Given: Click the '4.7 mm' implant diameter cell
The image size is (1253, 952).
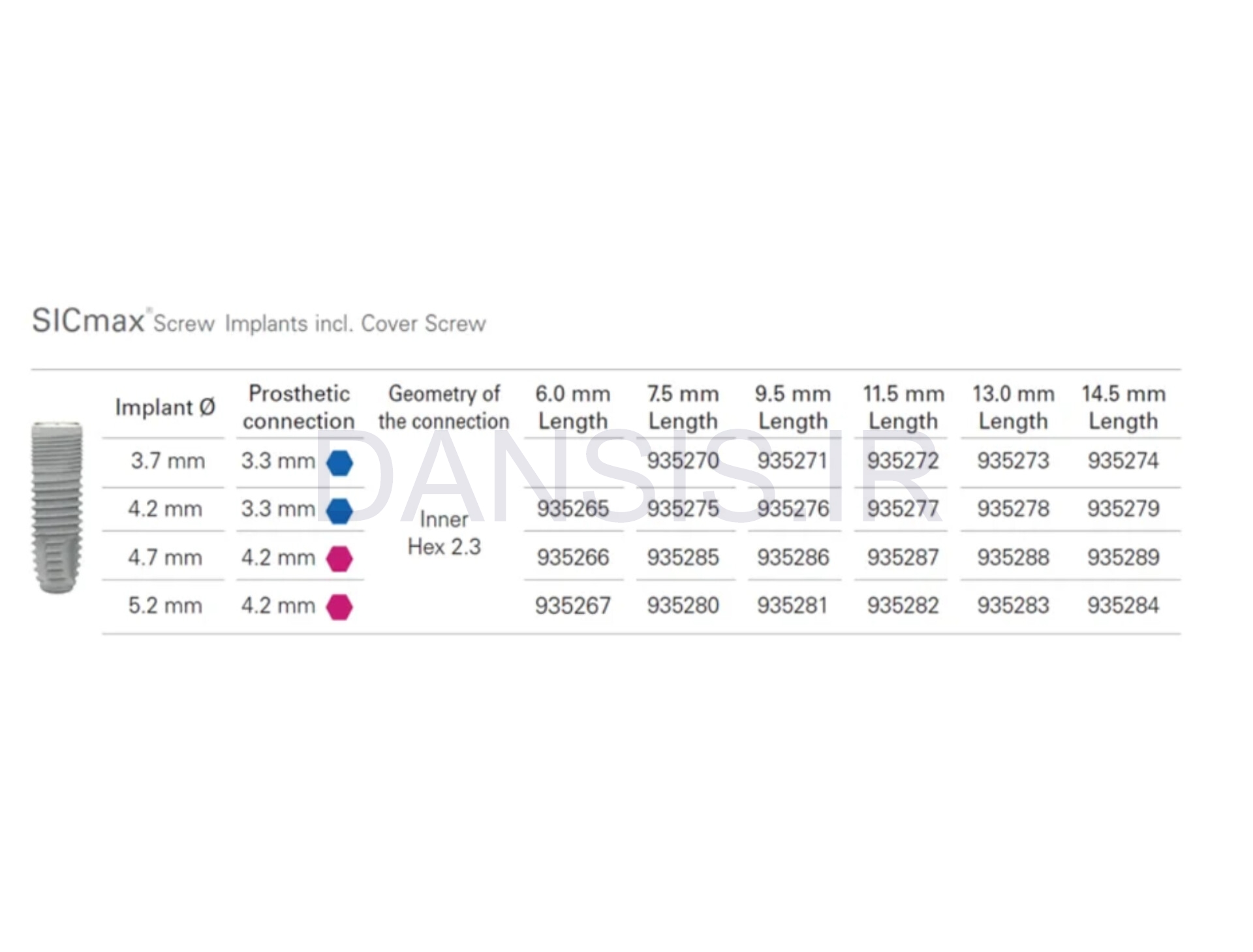Looking at the screenshot, I should pos(165,557).
